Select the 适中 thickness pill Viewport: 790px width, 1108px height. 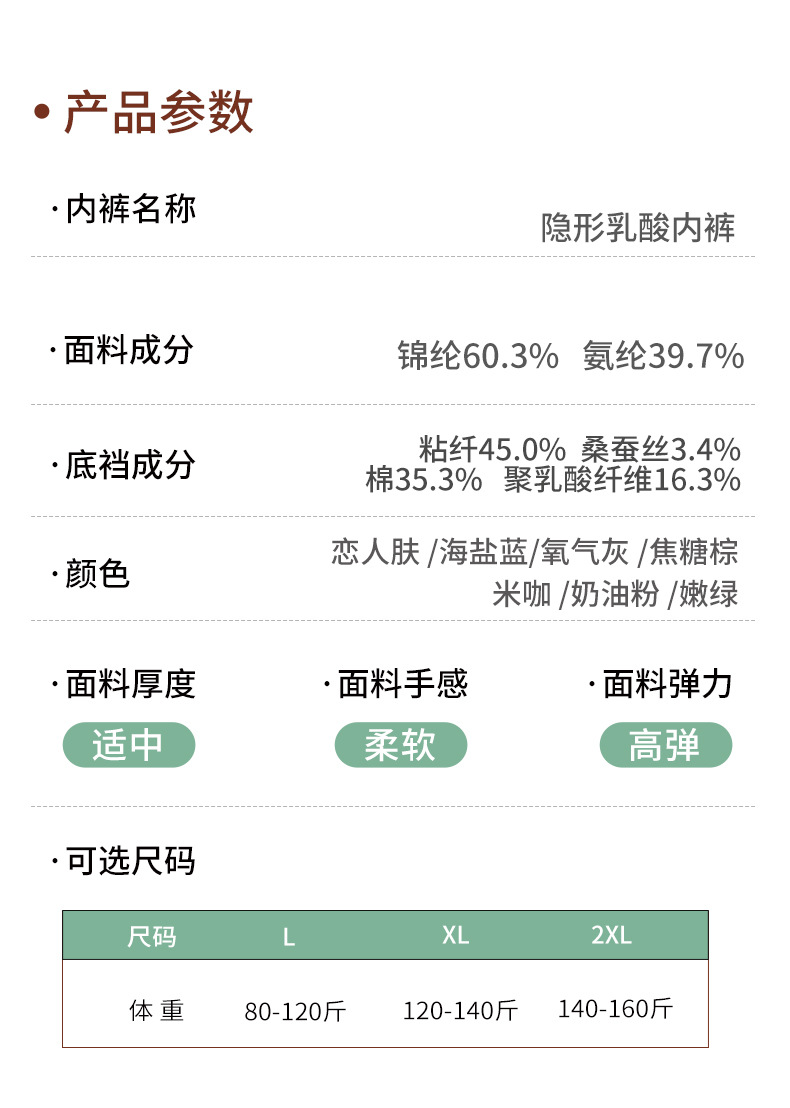click(128, 745)
